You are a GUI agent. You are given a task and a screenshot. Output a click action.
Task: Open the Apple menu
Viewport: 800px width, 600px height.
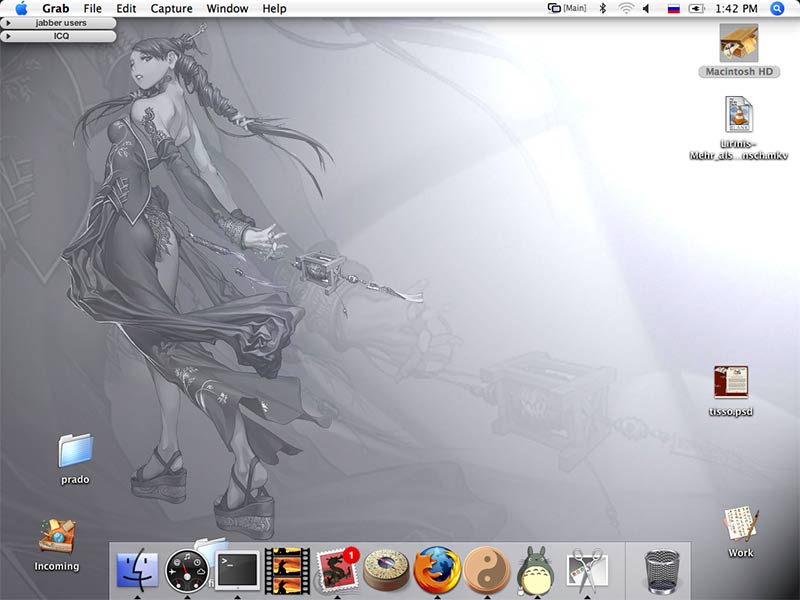21,8
